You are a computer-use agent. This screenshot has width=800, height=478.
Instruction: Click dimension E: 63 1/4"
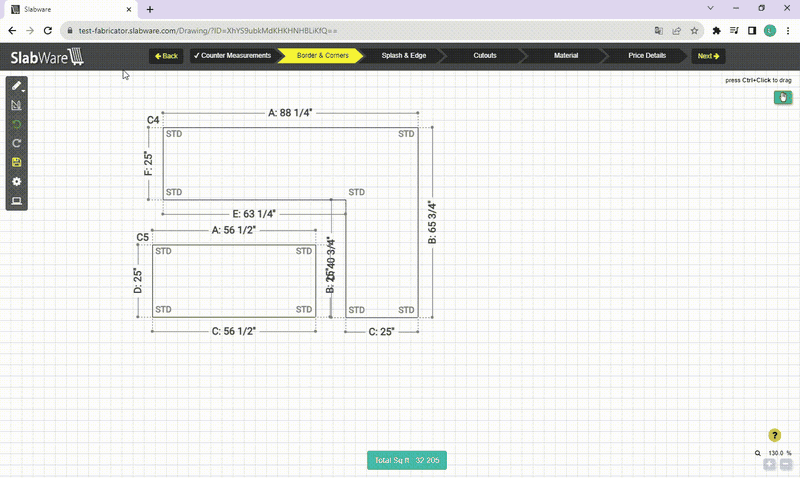[254, 214]
